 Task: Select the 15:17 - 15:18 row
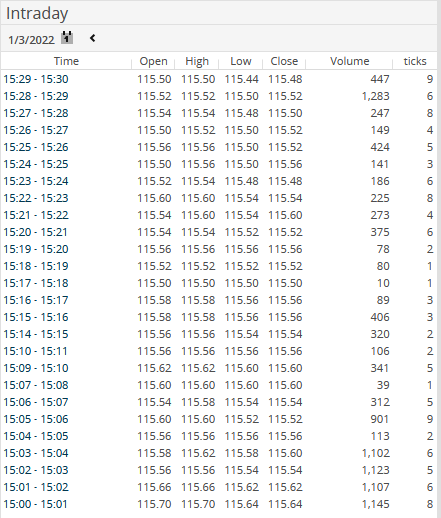coord(219,283)
